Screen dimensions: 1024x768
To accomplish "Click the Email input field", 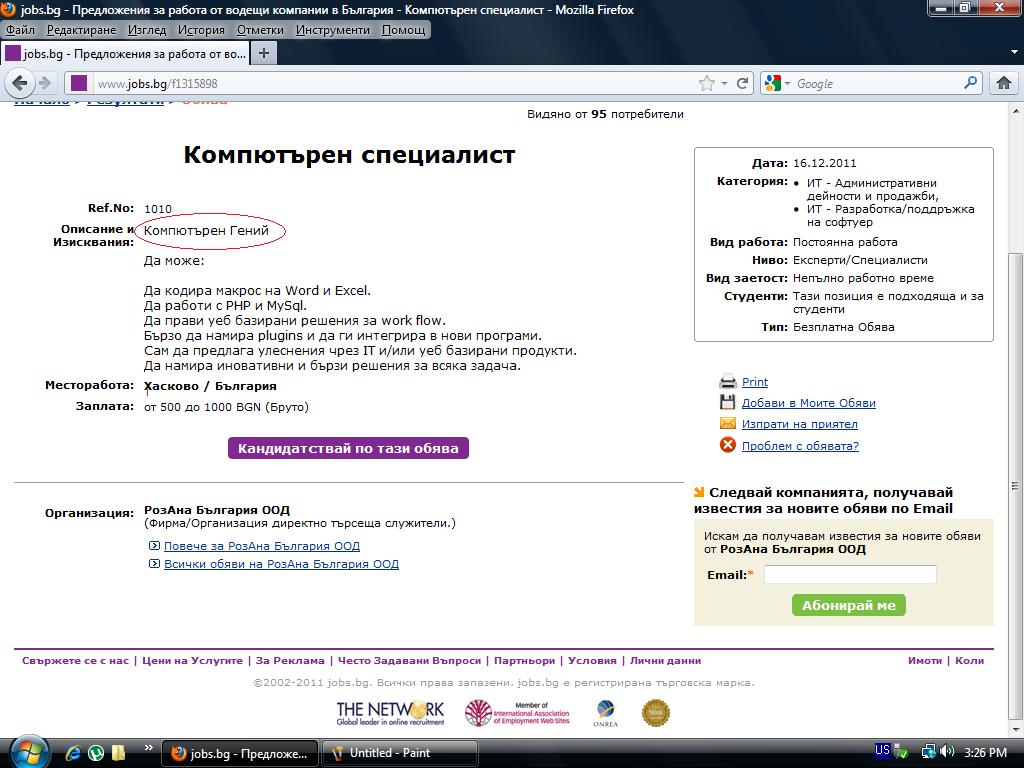I will pos(850,575).
